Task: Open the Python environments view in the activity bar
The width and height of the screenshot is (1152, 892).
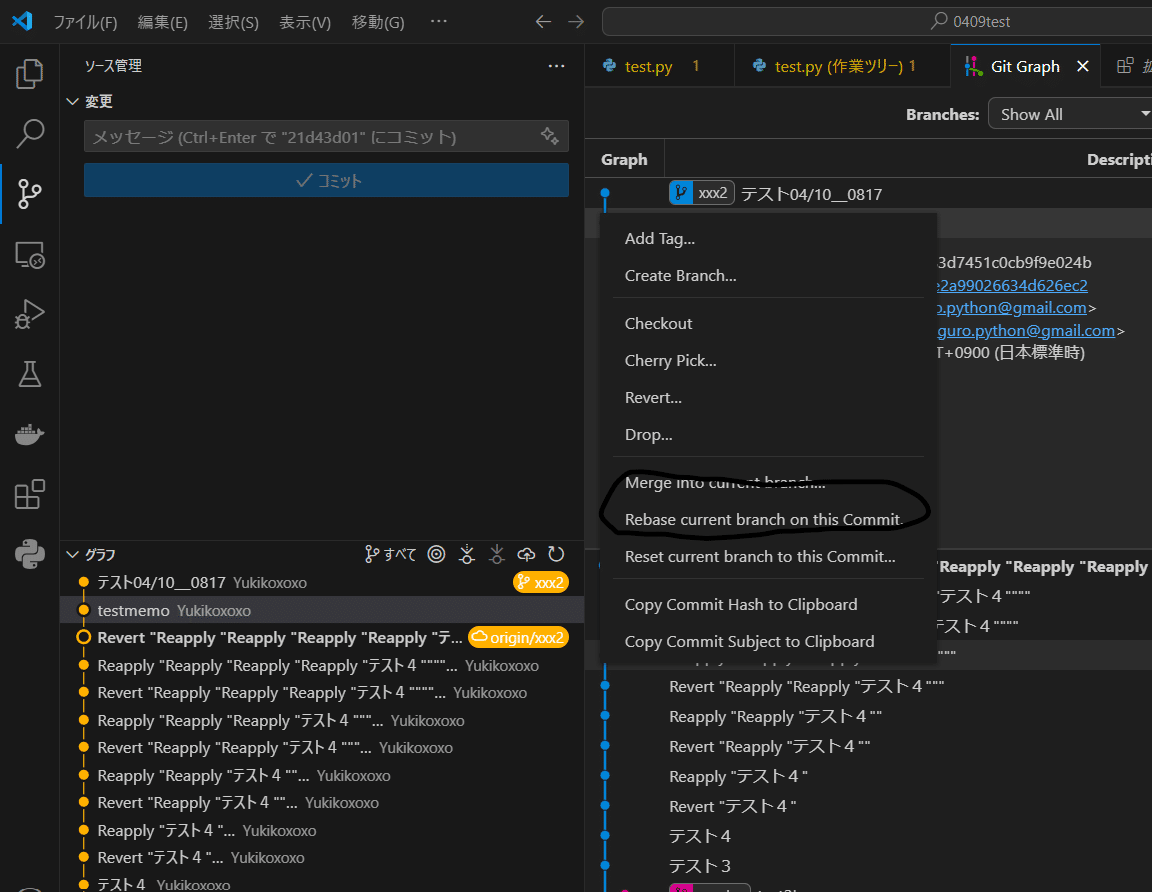Action: (29, 553)
